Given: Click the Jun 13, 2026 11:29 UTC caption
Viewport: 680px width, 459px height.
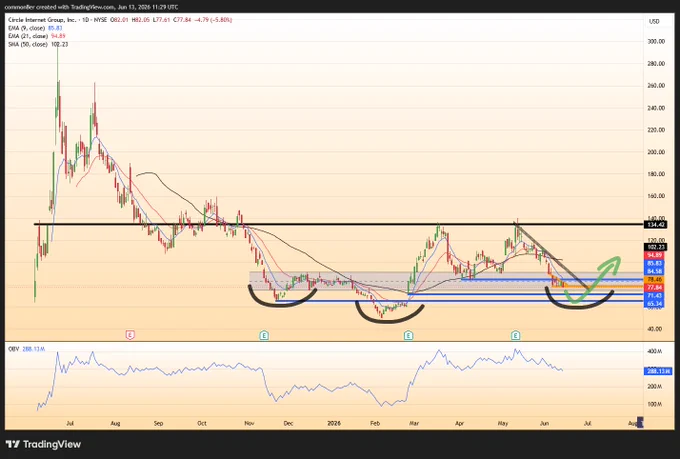Looking at the screenshot, I should click(148, 7).
